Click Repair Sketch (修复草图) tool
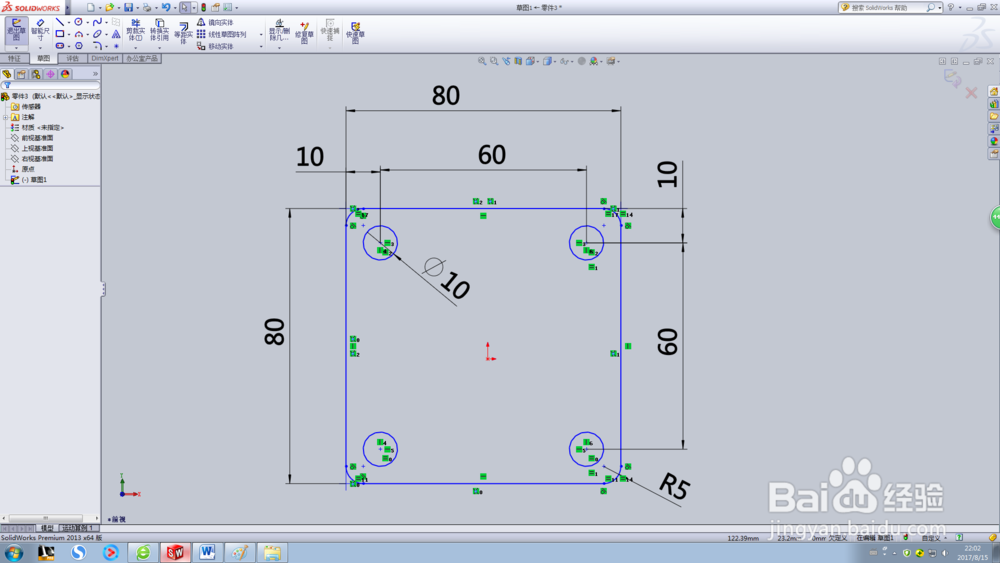Screen dimensions: 1000x563 [x=304, y=33]
